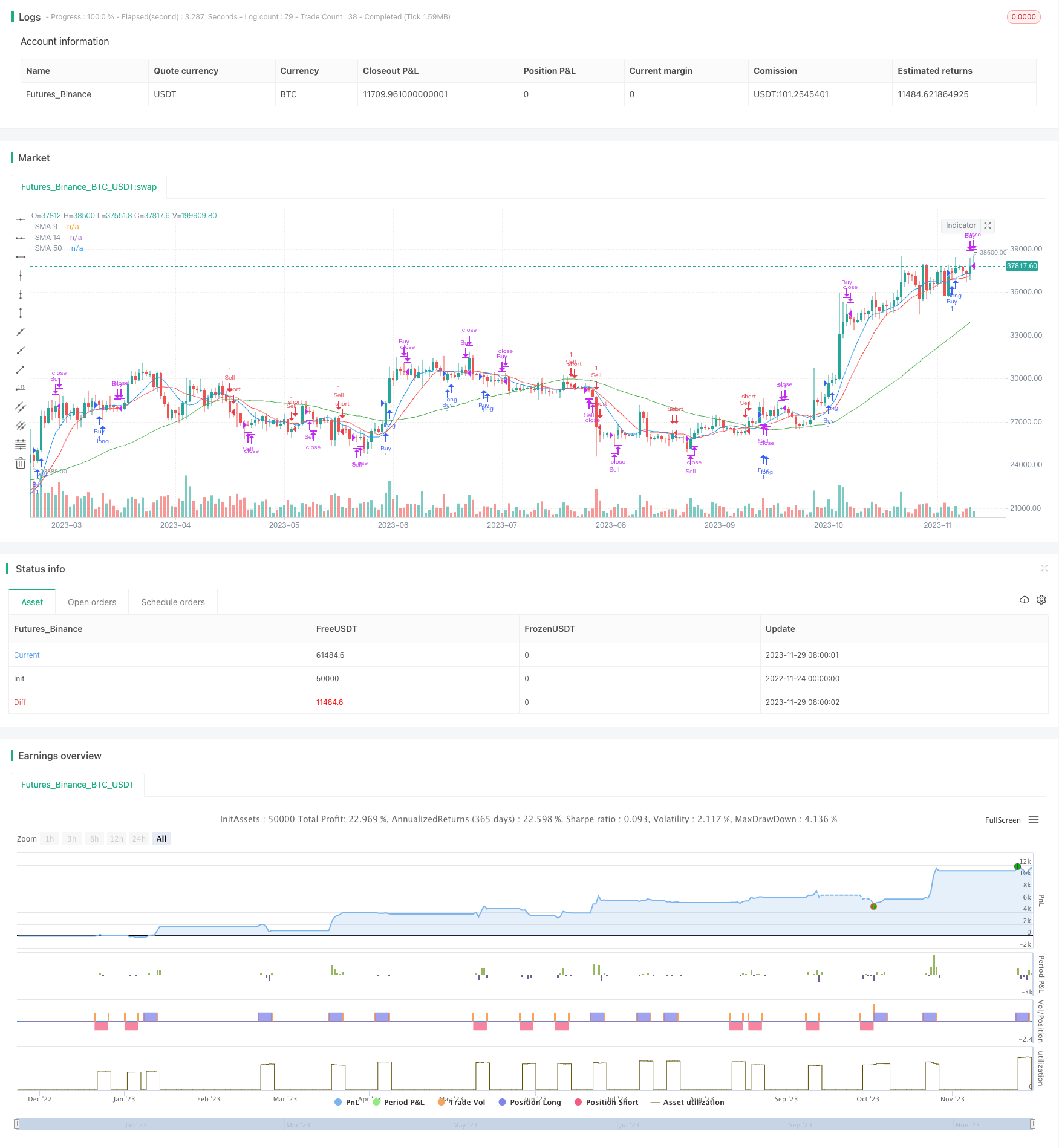1059x1148 pixels.
Task: Toggle the Period P&L legend series
Action: point(399,1102)
